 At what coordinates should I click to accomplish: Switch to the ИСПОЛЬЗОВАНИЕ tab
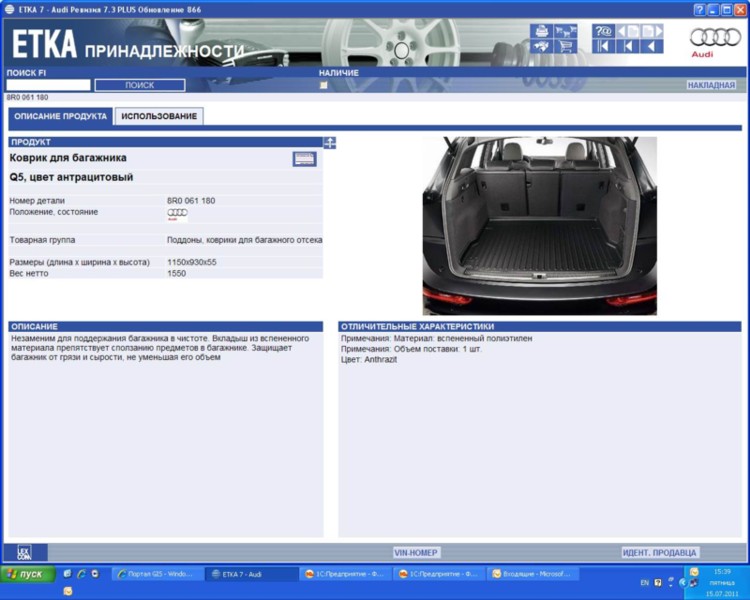(159, 116)
